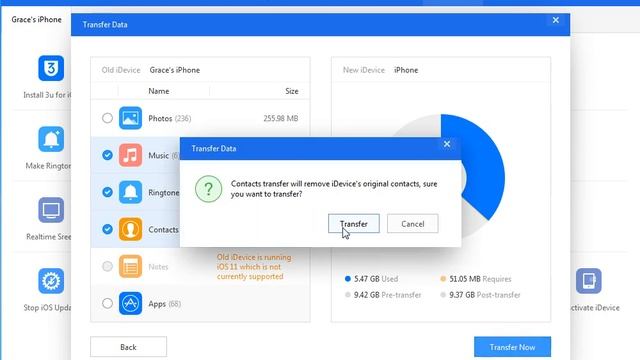Click the Ringtone bell icon in list

pos(130,192)
